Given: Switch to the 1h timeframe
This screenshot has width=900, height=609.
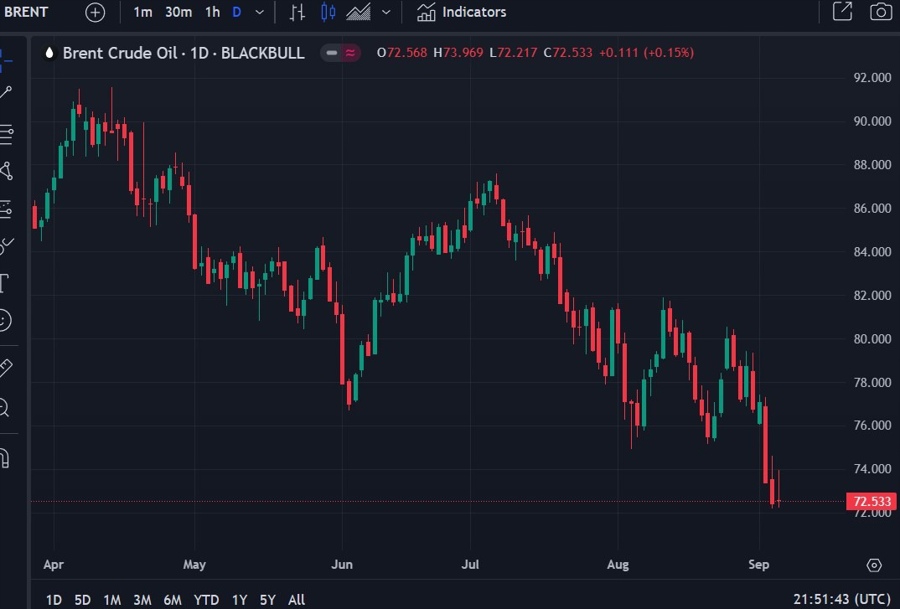Looking at the screenshot, I should (211, 12).
